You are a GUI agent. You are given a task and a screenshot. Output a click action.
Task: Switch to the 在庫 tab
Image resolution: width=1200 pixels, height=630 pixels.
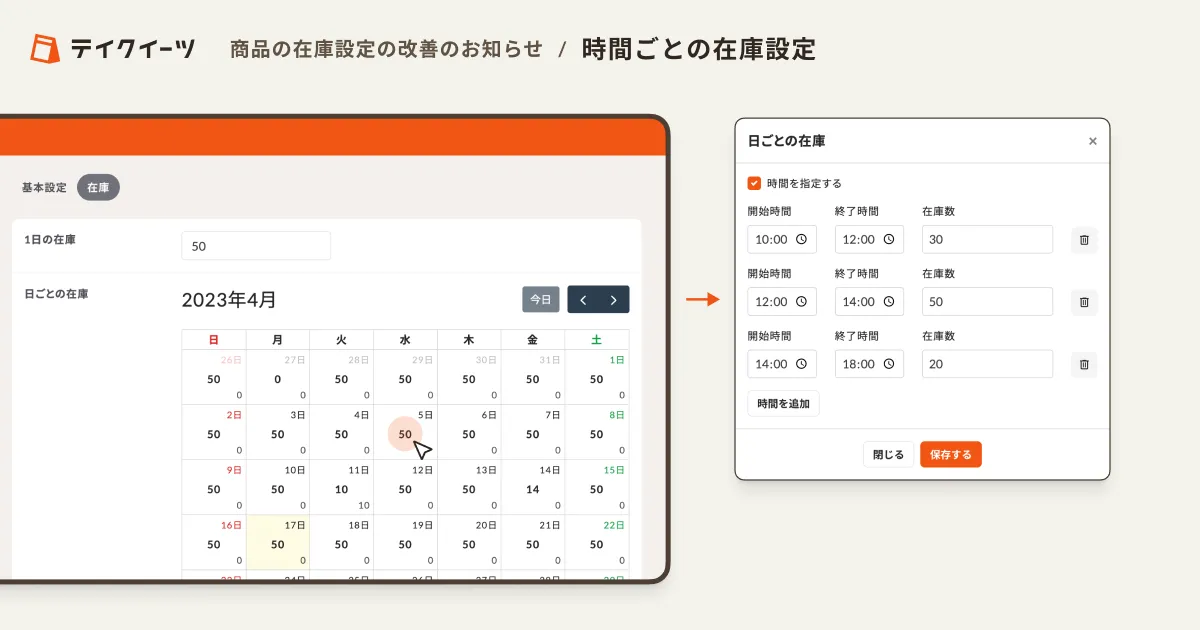click(x=98, y=187)
